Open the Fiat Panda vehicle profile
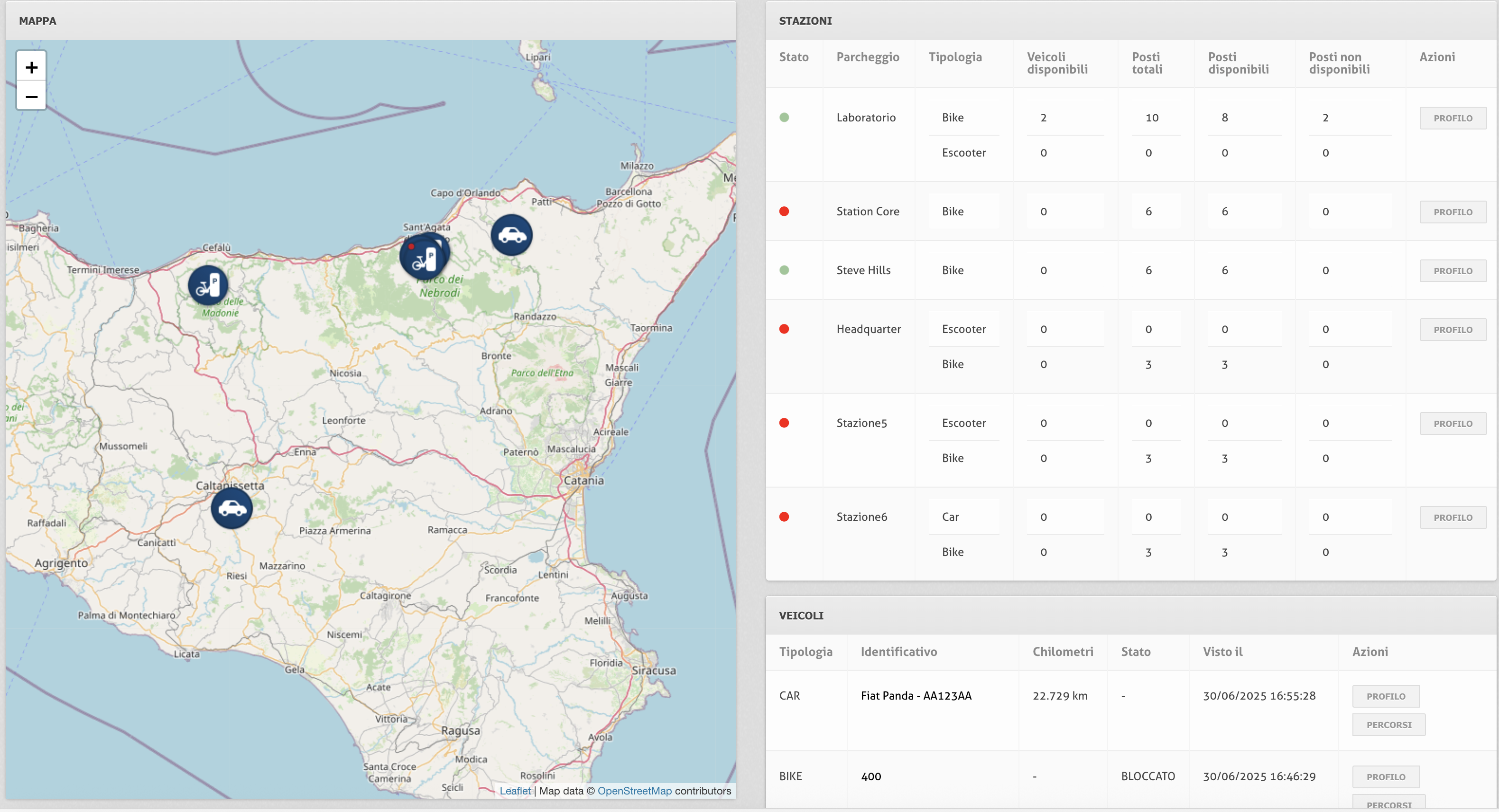 [1386, 696]
